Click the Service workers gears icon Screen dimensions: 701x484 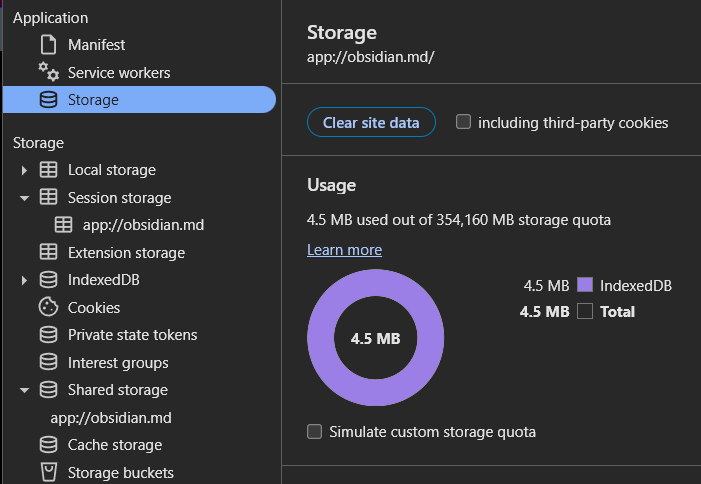[48, 72]
